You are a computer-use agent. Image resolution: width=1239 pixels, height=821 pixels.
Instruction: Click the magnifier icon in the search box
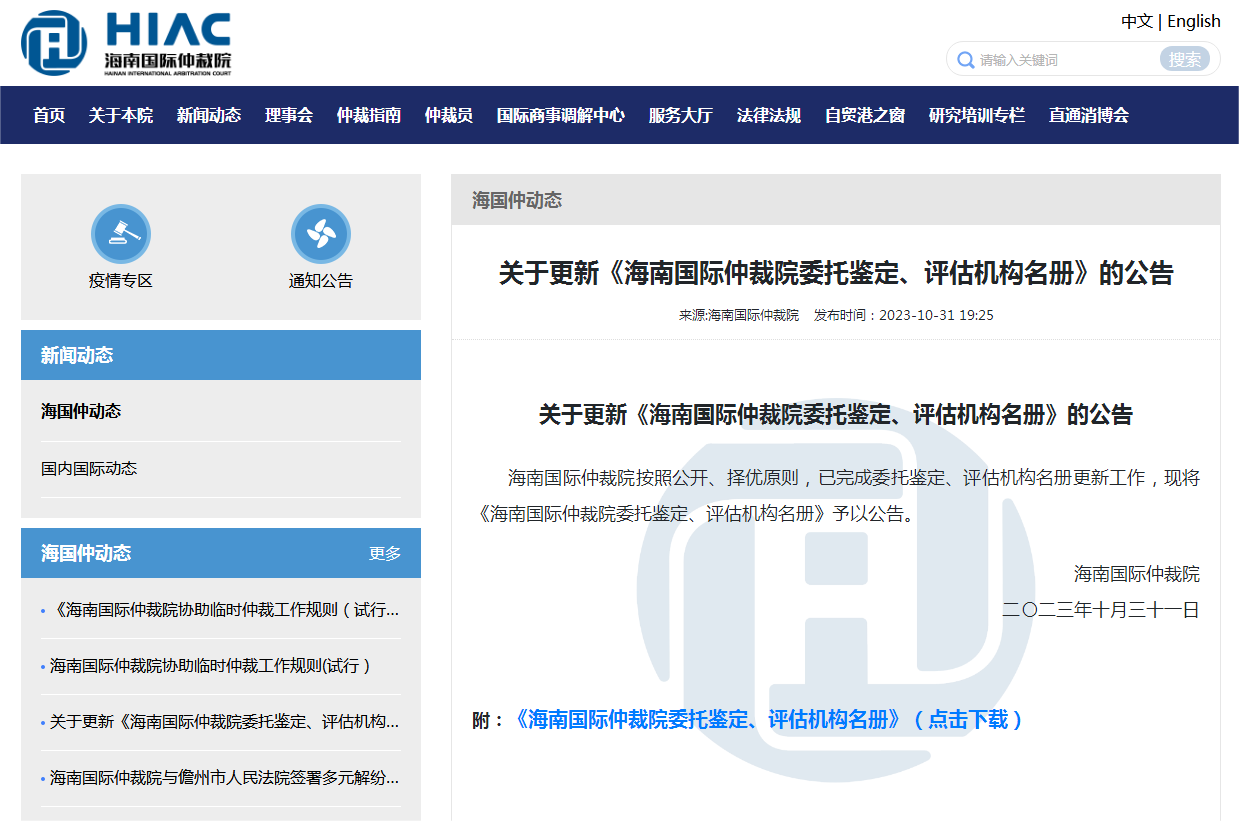[x=965, y=60]
